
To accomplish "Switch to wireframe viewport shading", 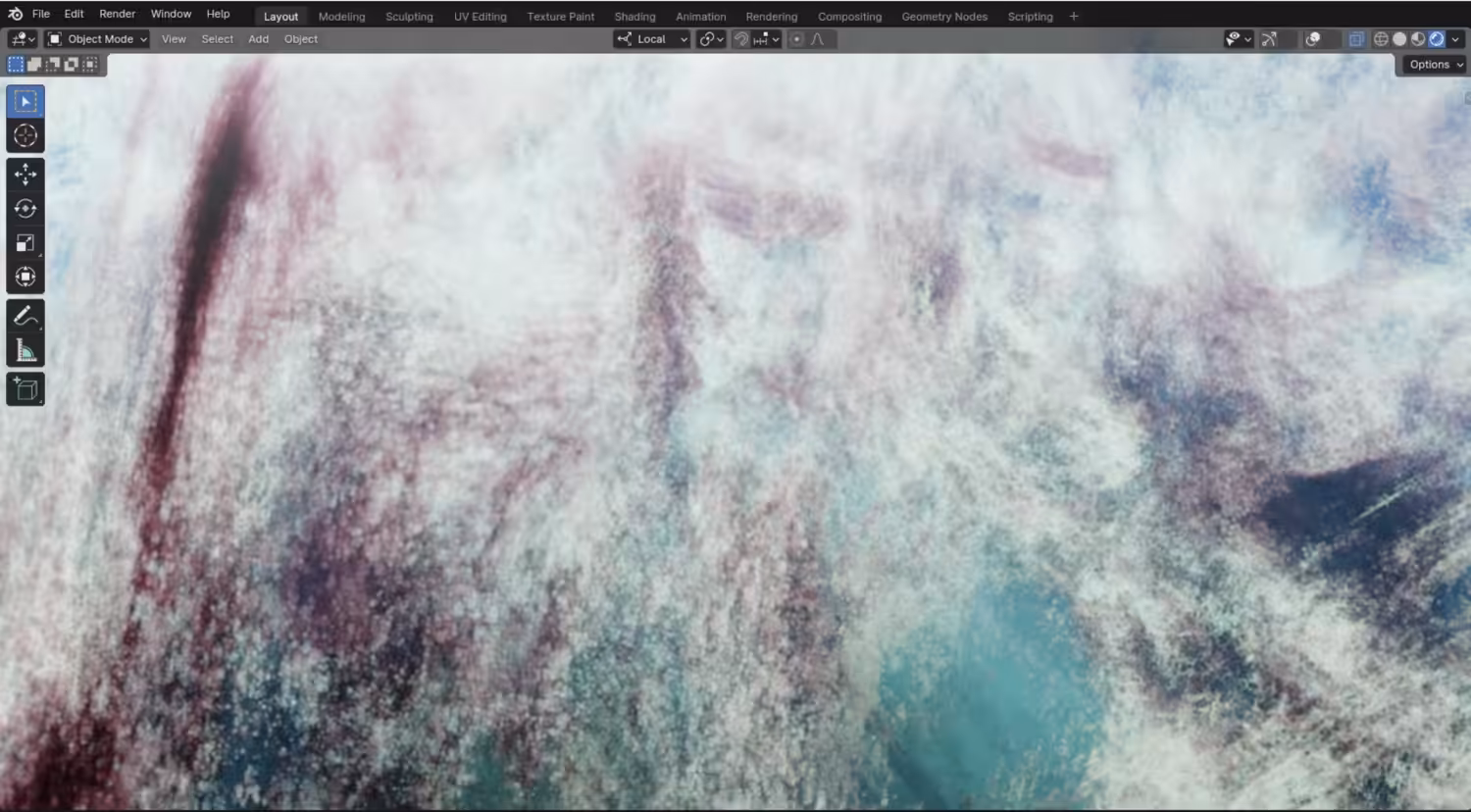I will click(x=1381, y=39).
